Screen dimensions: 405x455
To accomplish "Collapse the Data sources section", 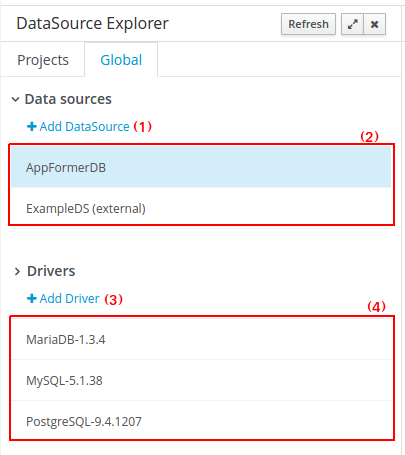I will pos(15,99).
